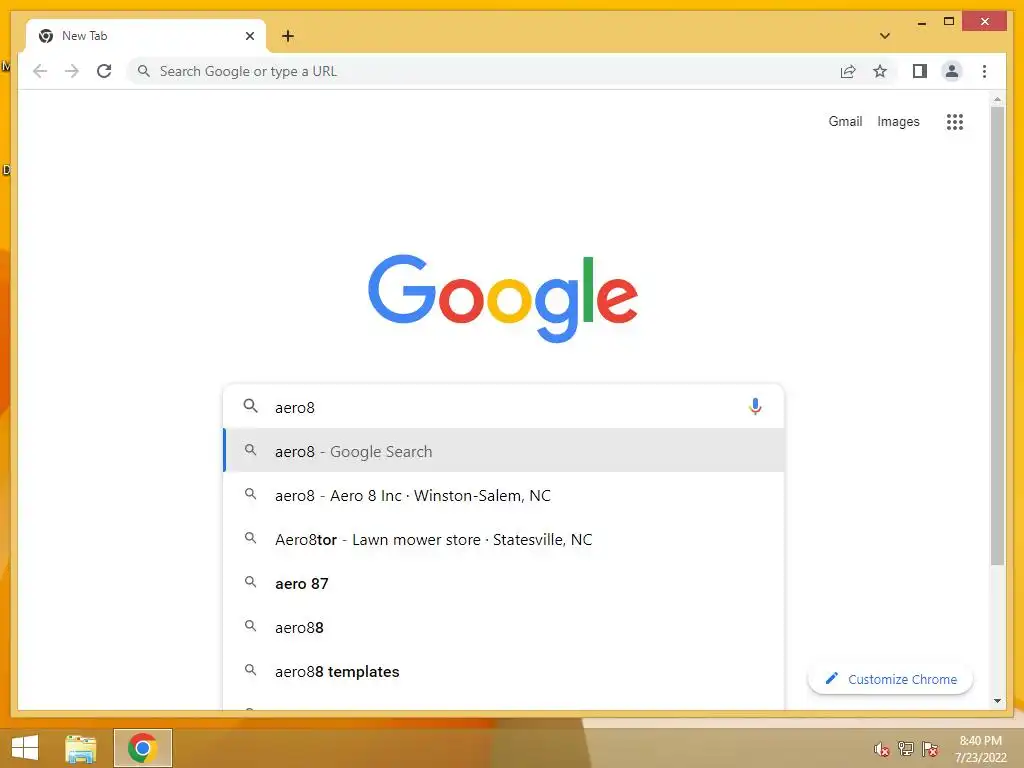Start voice search with the microphone icon
1024x768 pixels.
[755, 407]
